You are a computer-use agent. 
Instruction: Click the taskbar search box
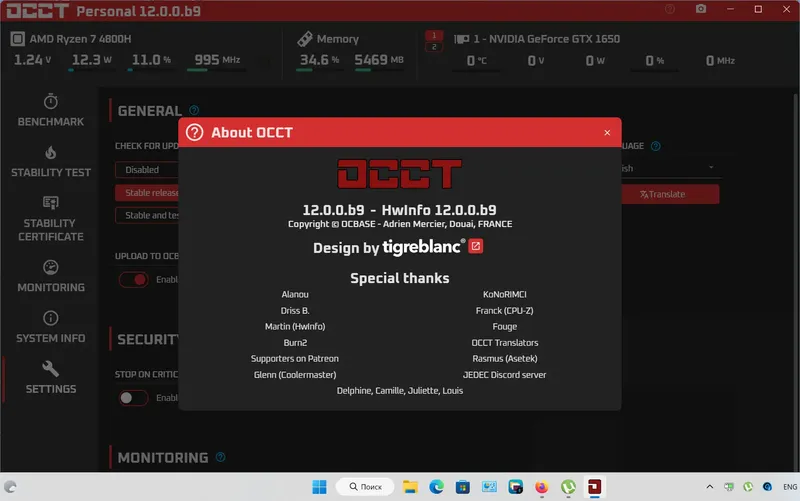click(x=365, y=487)
